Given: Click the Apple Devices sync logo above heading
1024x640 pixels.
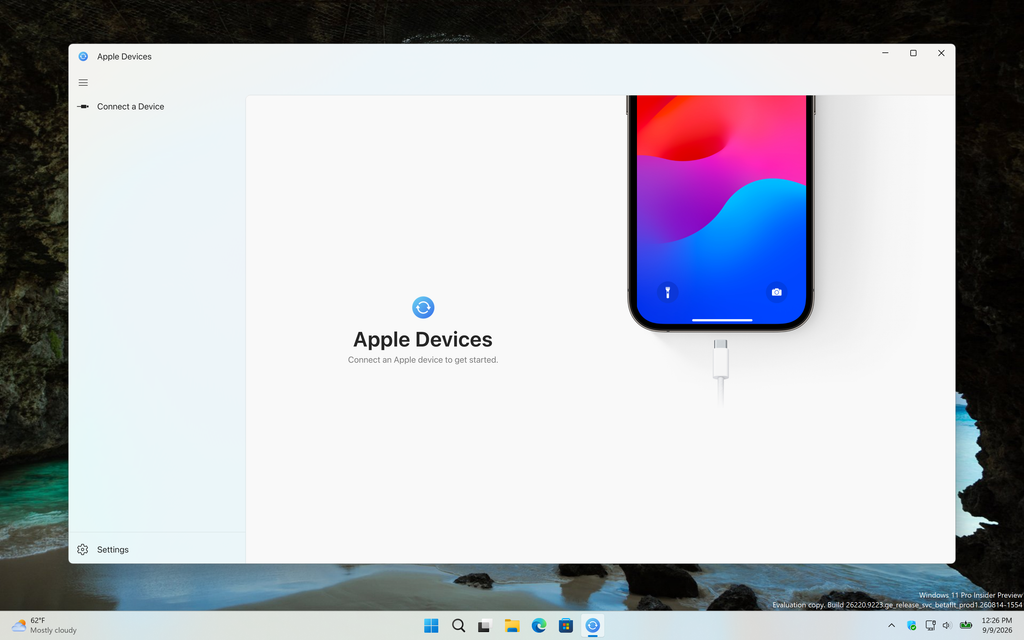Looking at the screenshot, I should (423, 307).
